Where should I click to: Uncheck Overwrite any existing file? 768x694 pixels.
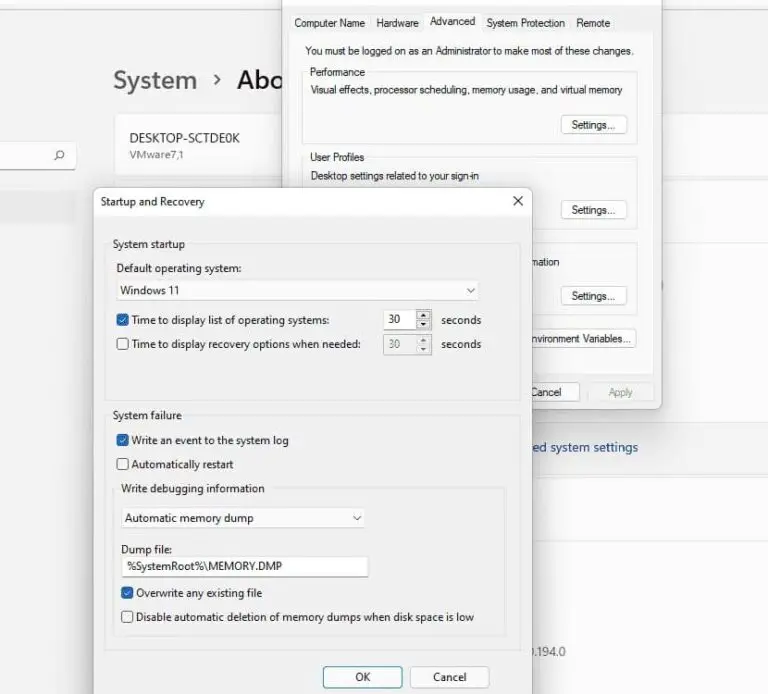tap(127, 593)
